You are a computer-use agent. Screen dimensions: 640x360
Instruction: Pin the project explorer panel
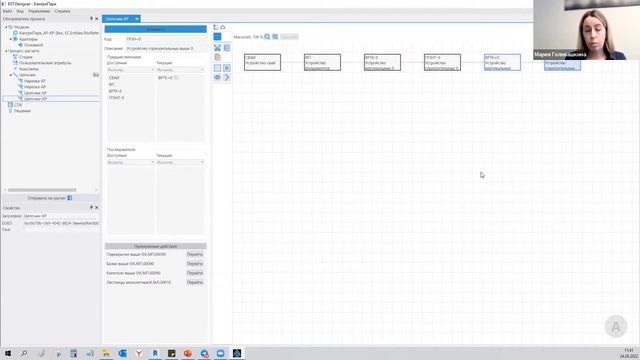point(91,19)
